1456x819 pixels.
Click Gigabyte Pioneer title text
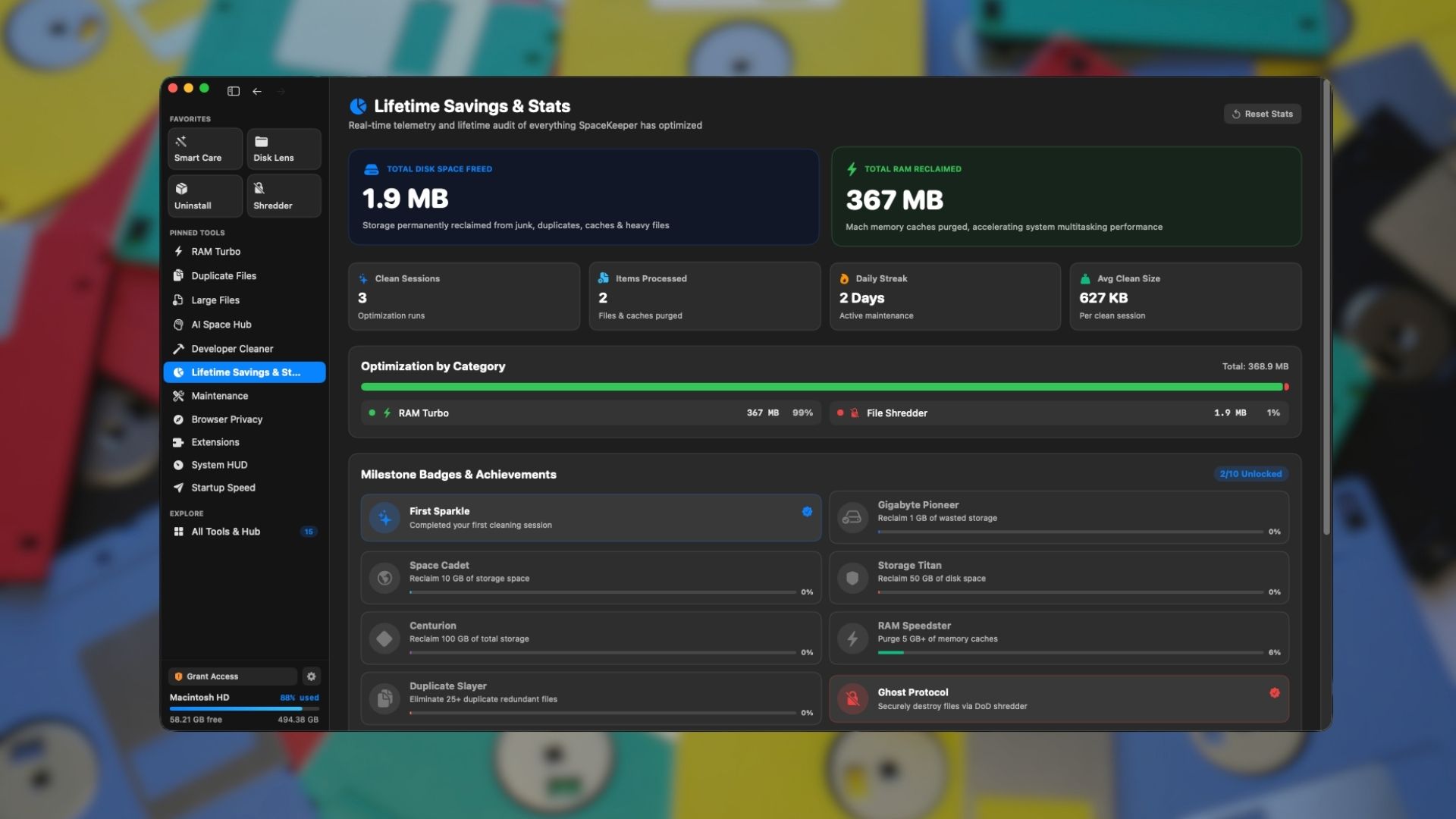[x=918, y=505]
